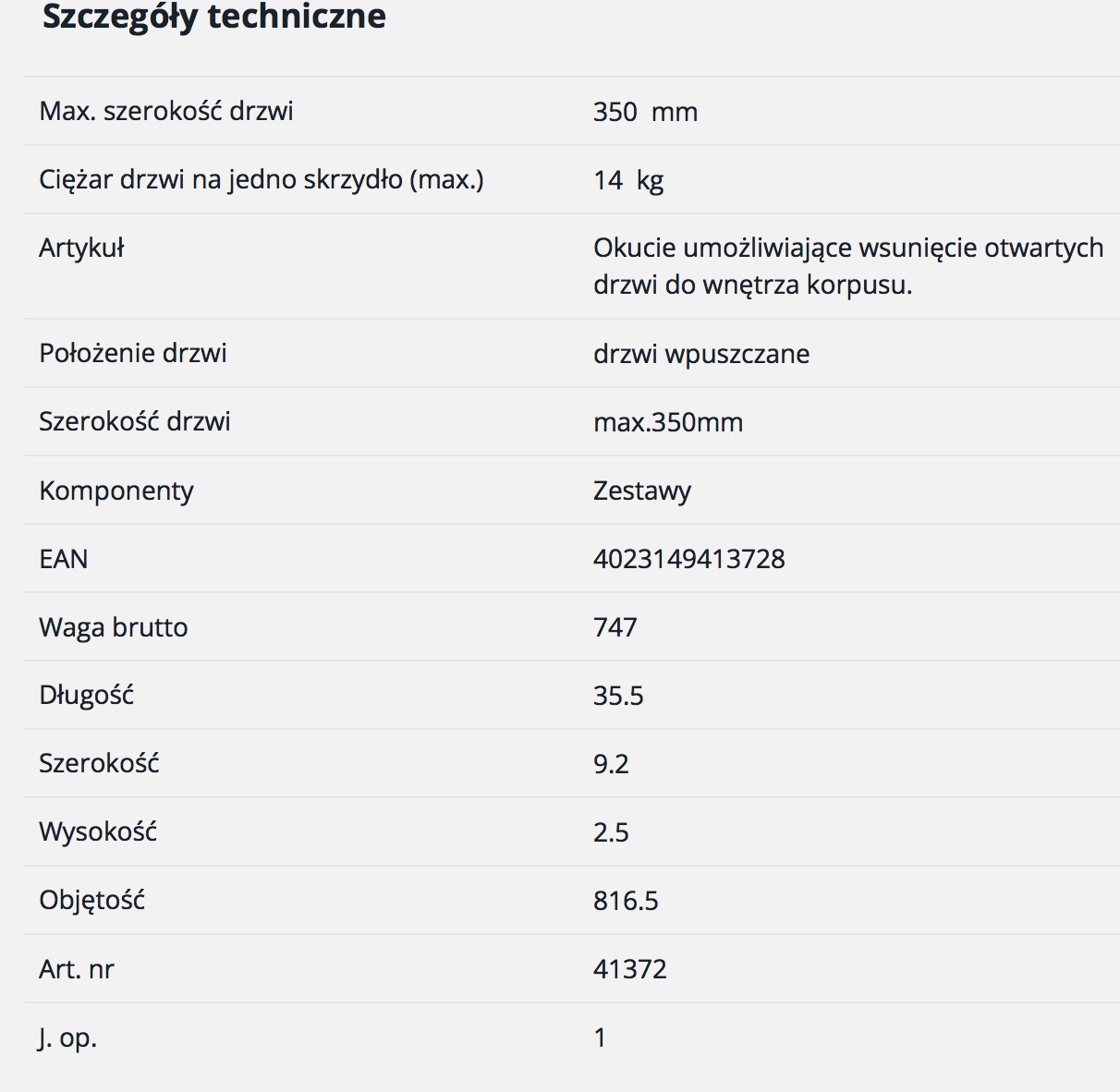Click the "Szerokość" value 9.2
The width and height of the screenshot is (1120, 1092).
[x=611, y=764]
